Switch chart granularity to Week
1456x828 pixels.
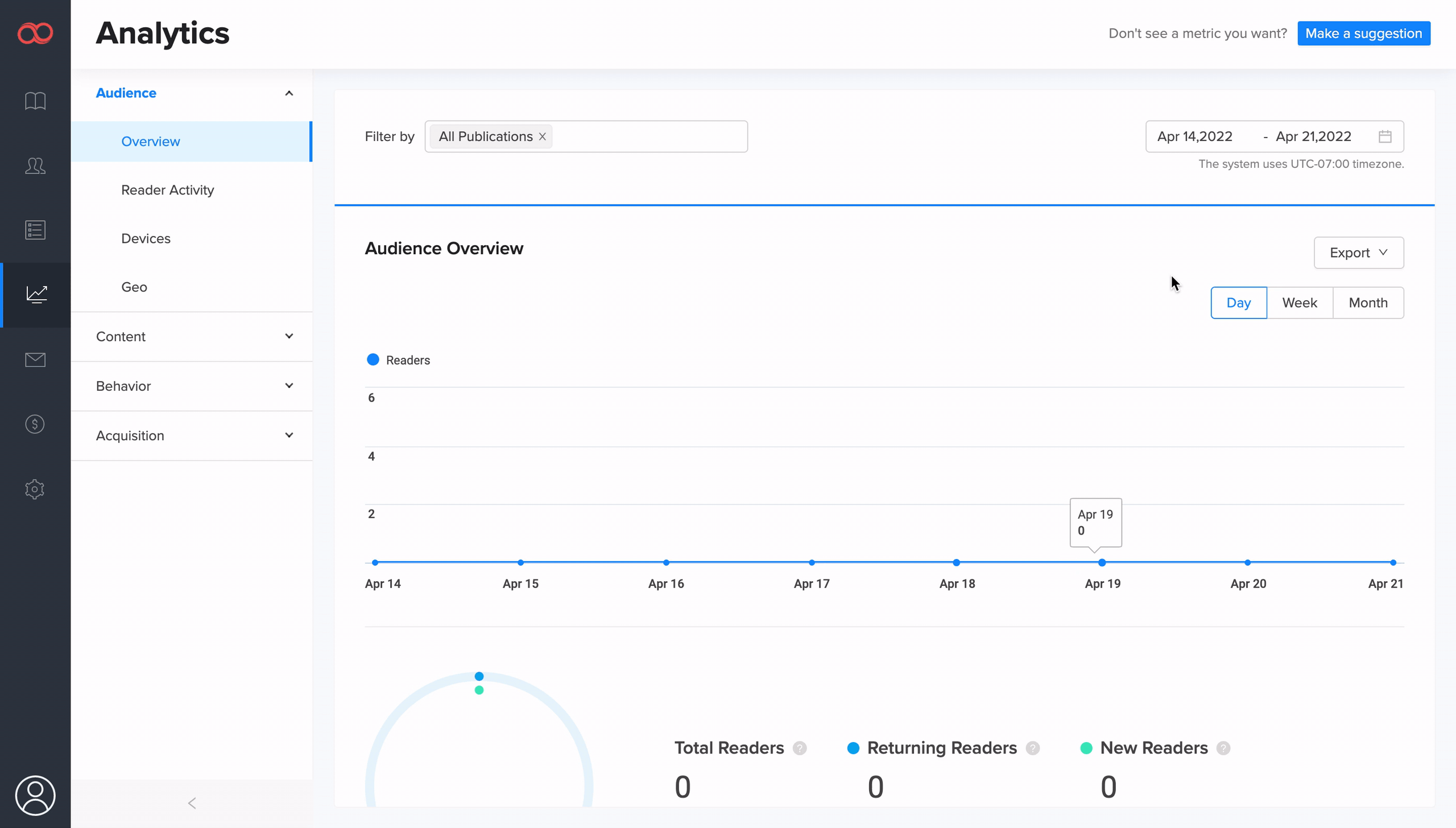[1300, 303]
